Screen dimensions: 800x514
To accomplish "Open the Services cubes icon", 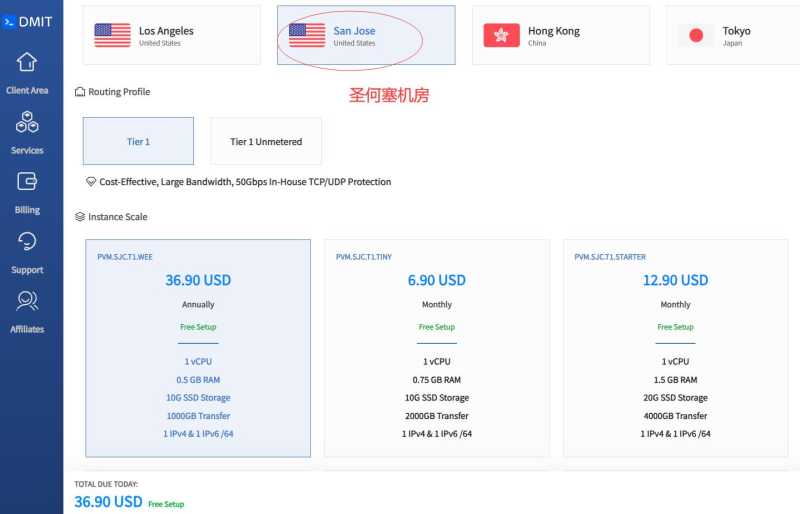I will tap(27, 122).
